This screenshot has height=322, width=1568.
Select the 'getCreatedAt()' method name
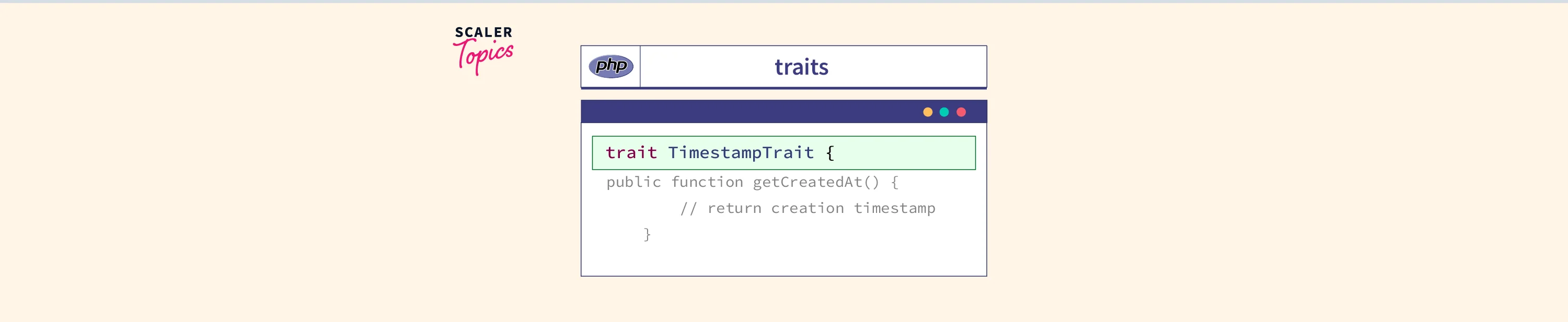coord(816,182)
